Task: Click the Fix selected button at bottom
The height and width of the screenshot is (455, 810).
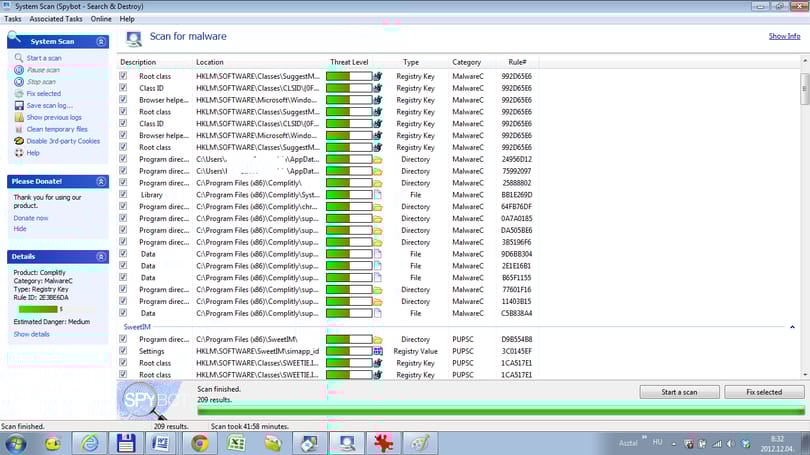Action: tap(764, 392)
